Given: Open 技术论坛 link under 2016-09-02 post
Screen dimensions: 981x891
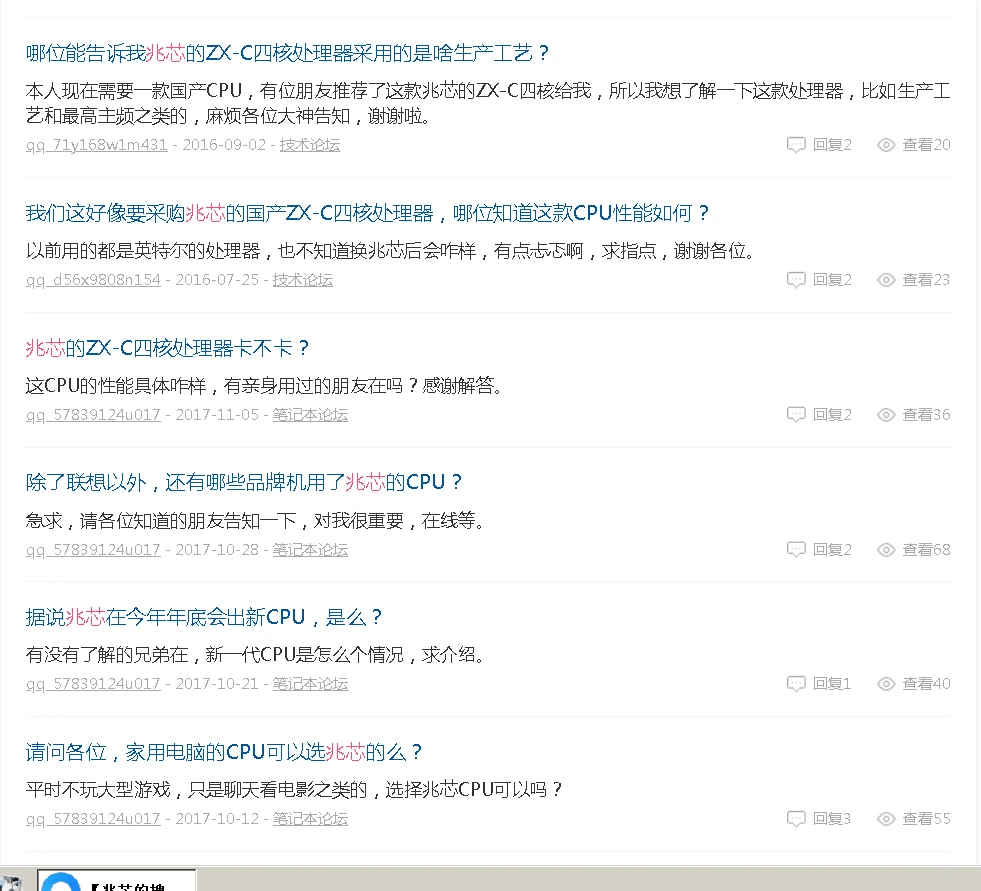Looking at the screenshot, I should click(310, 145).
